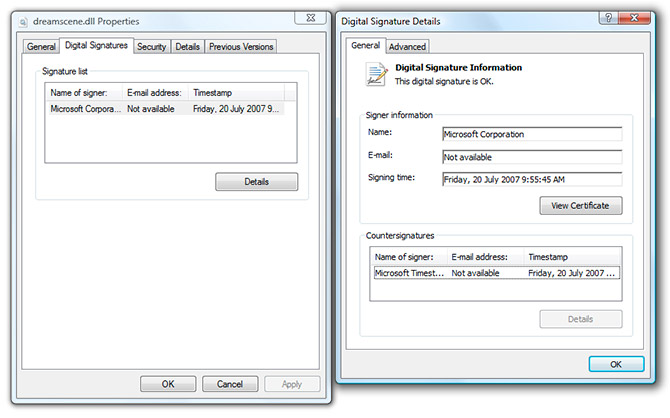Click the greyed Details button under Countersignatures
This screenshot has height=418, width=670.
point(580,319)
